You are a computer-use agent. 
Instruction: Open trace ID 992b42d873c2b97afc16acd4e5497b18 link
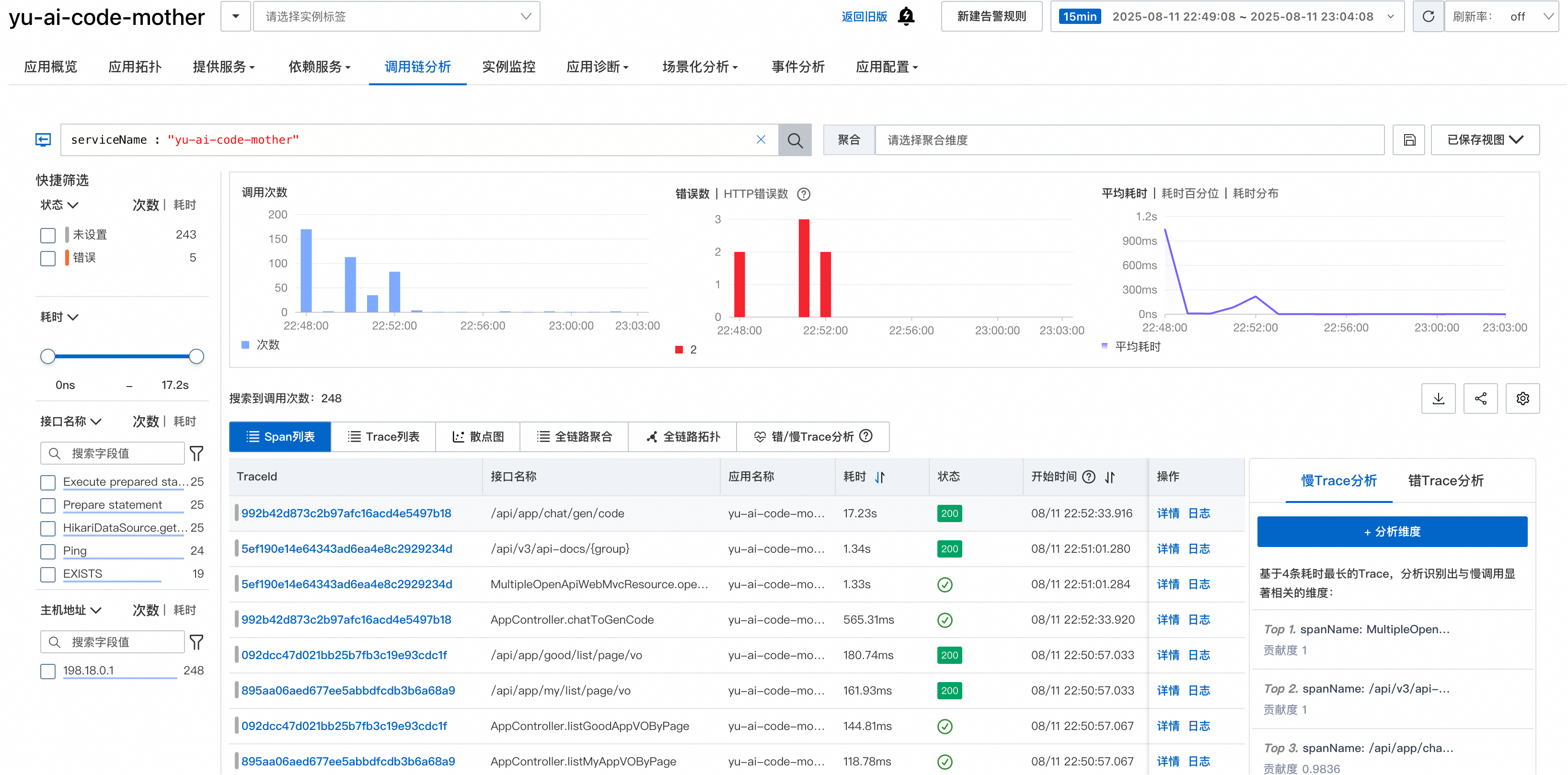pyautogui.click(x=346, y=513)
